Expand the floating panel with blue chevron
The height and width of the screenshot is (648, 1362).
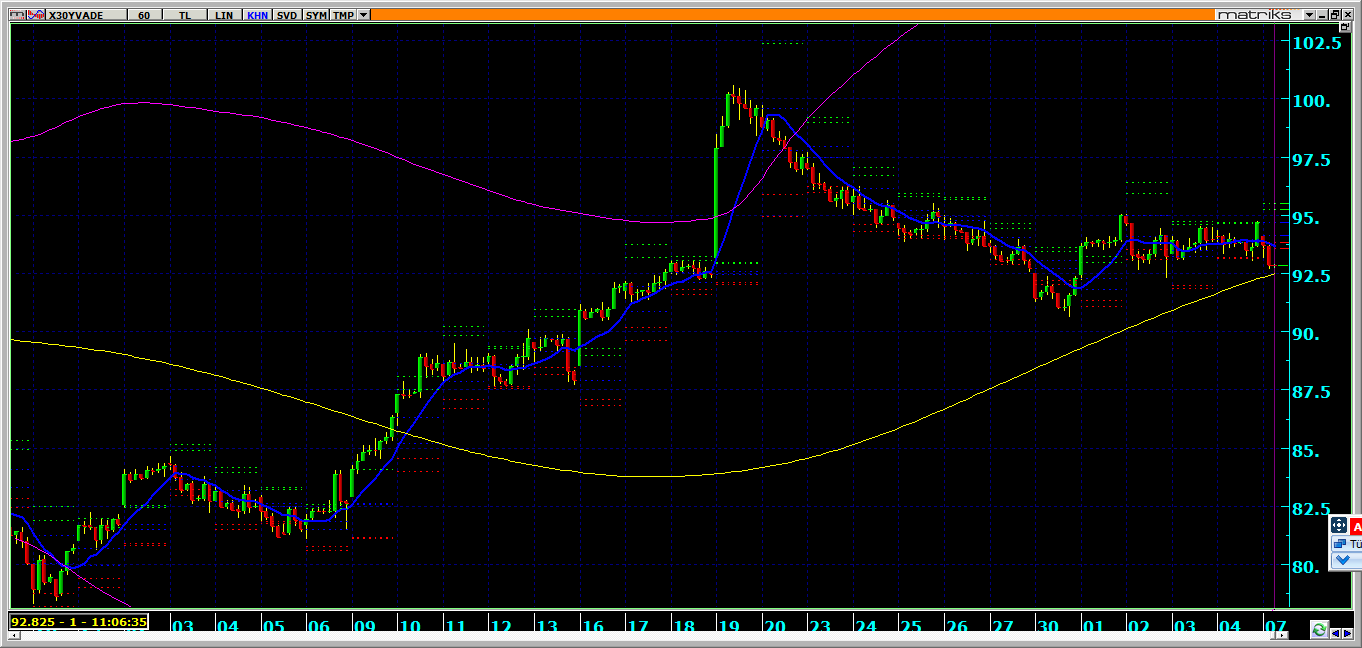(x=1342, y=561)
